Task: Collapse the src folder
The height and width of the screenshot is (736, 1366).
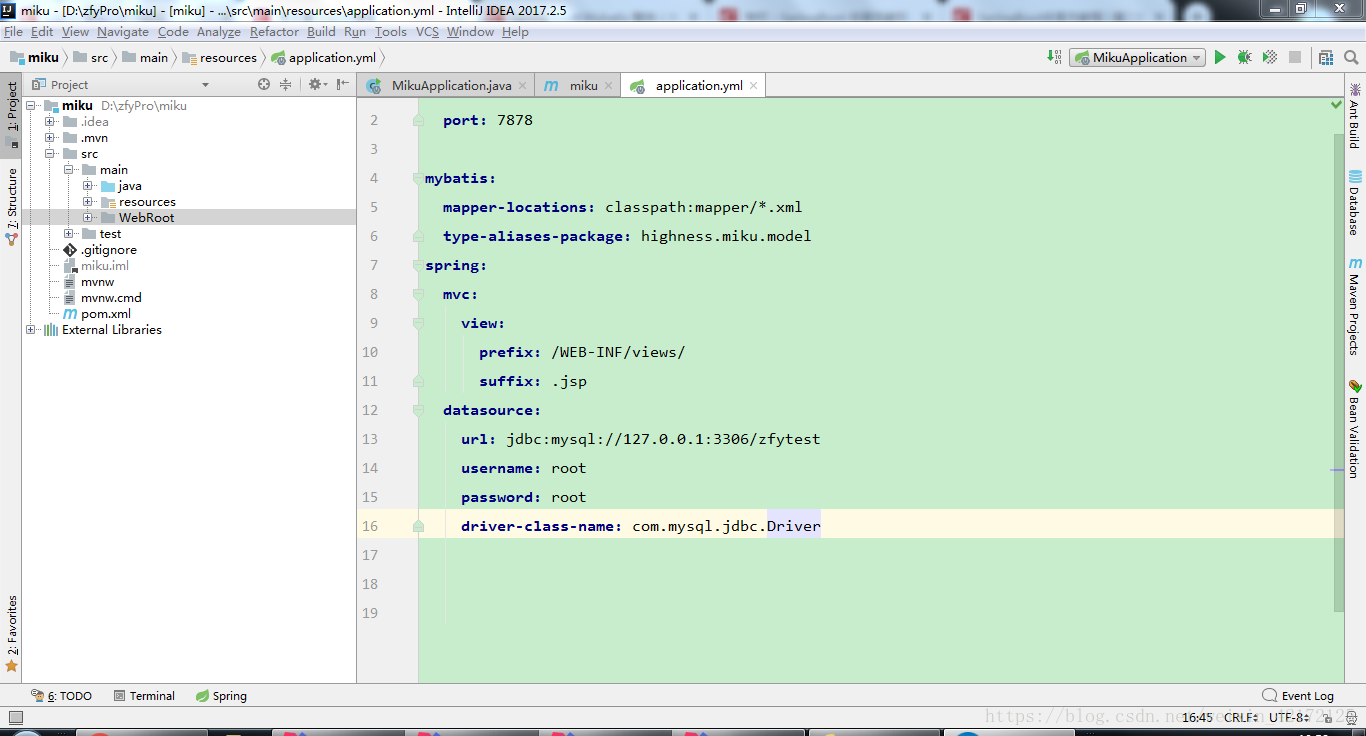Action: pos(50,154)
